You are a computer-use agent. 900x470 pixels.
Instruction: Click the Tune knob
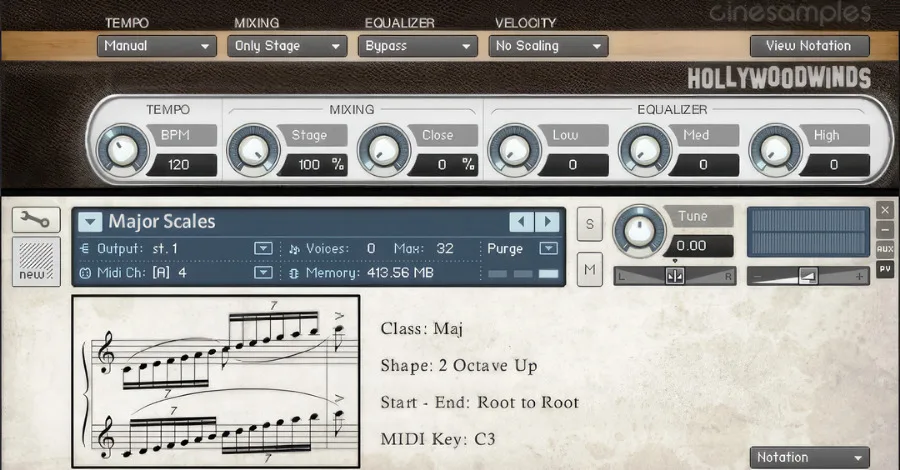[639, 231]
